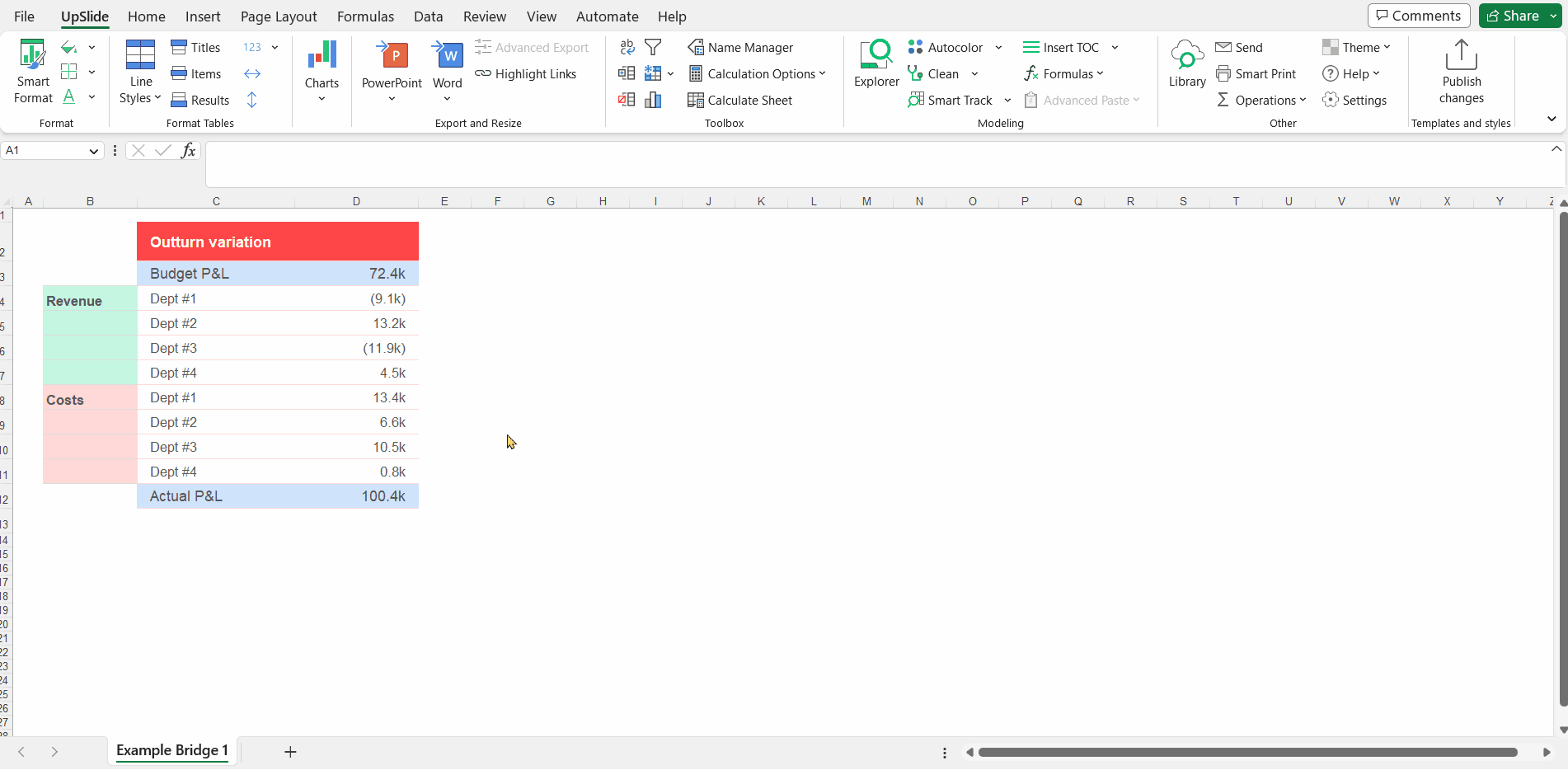Expand the Name Box cell dropdown
This screenshot has width=1568, height=770.
point(94,151)
